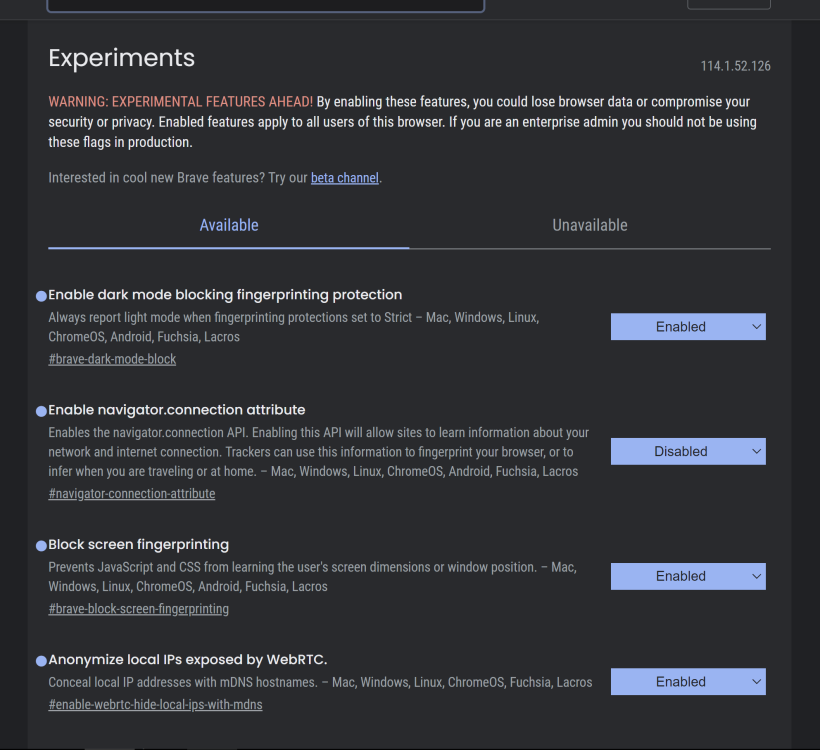The image size is (820, 750).
Task: Click the #navigator-connection-attribute anchor link
Action: pos(132,494)
